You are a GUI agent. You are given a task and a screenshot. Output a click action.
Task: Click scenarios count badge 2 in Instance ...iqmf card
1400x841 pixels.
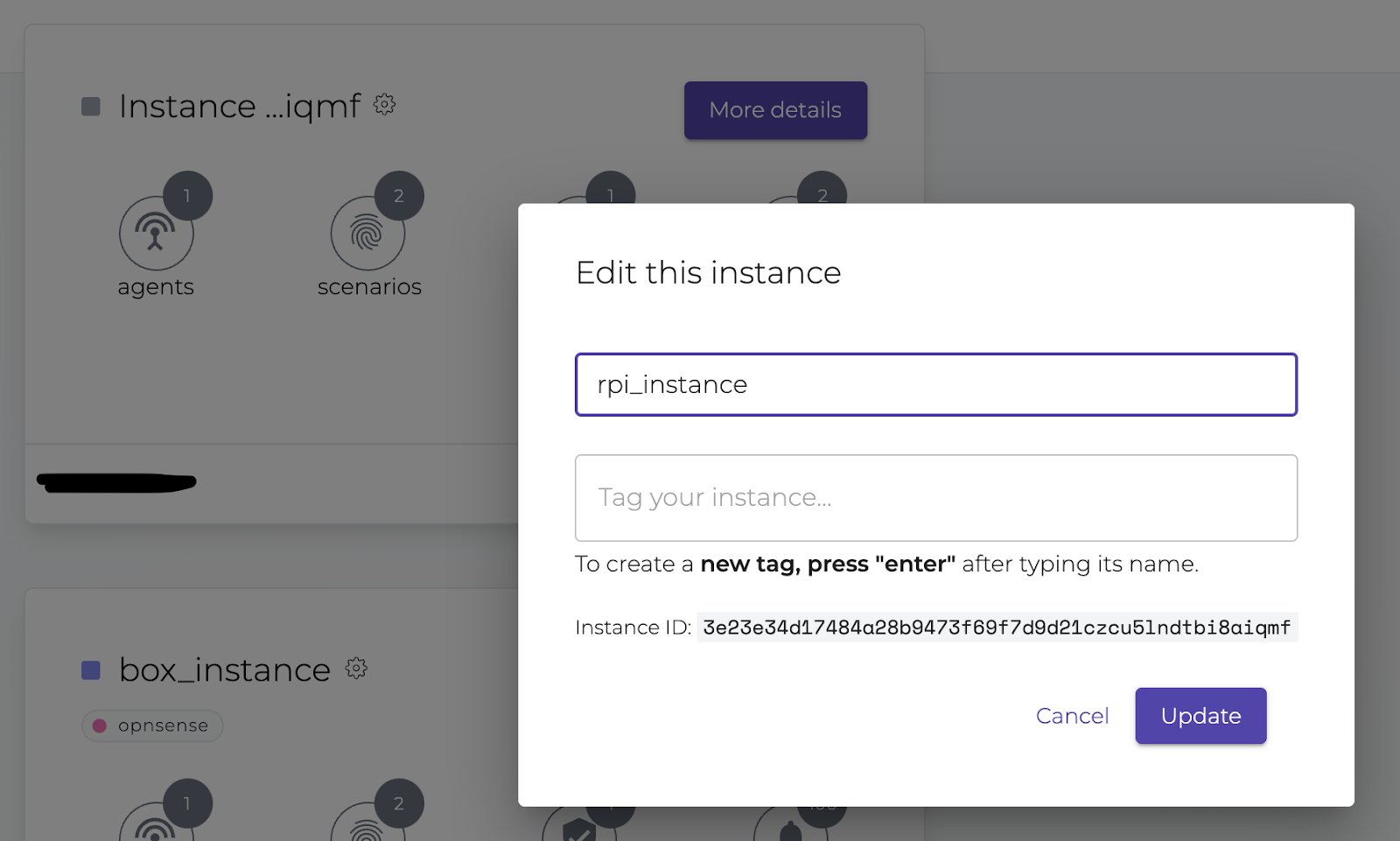tap(399, 196)
